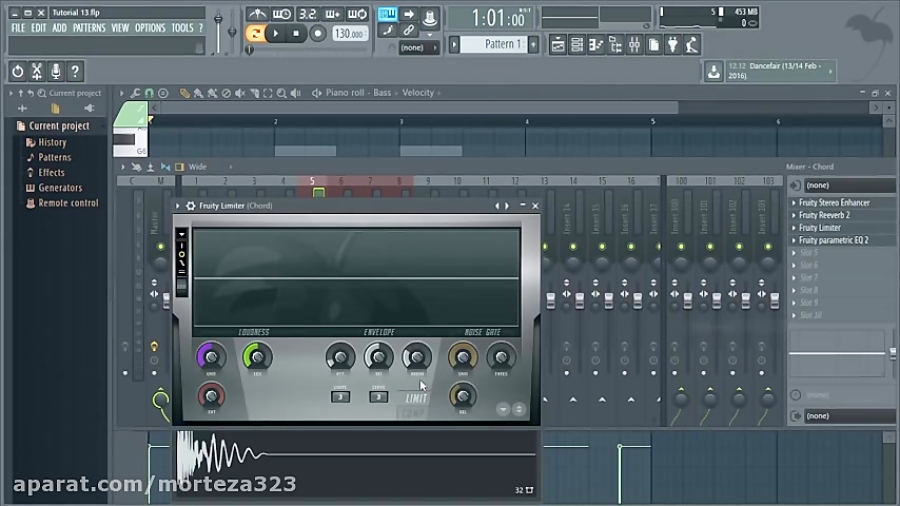Click the Stop button

pyautogui.click(x=296, y=33)
